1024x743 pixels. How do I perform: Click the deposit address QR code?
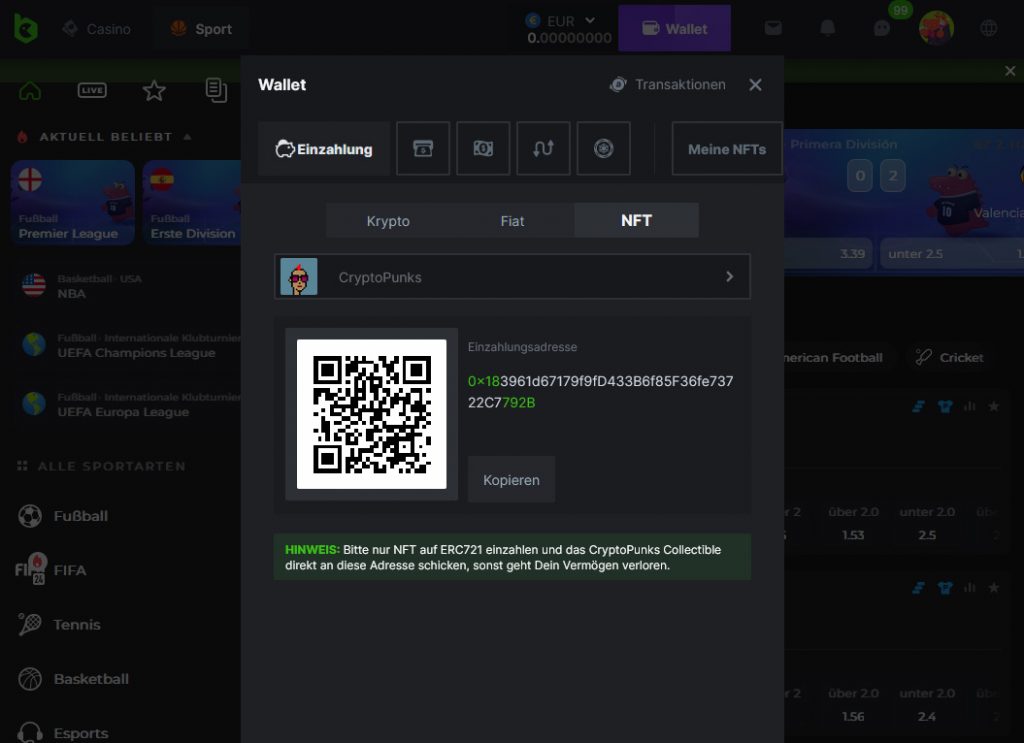(372, 414)
